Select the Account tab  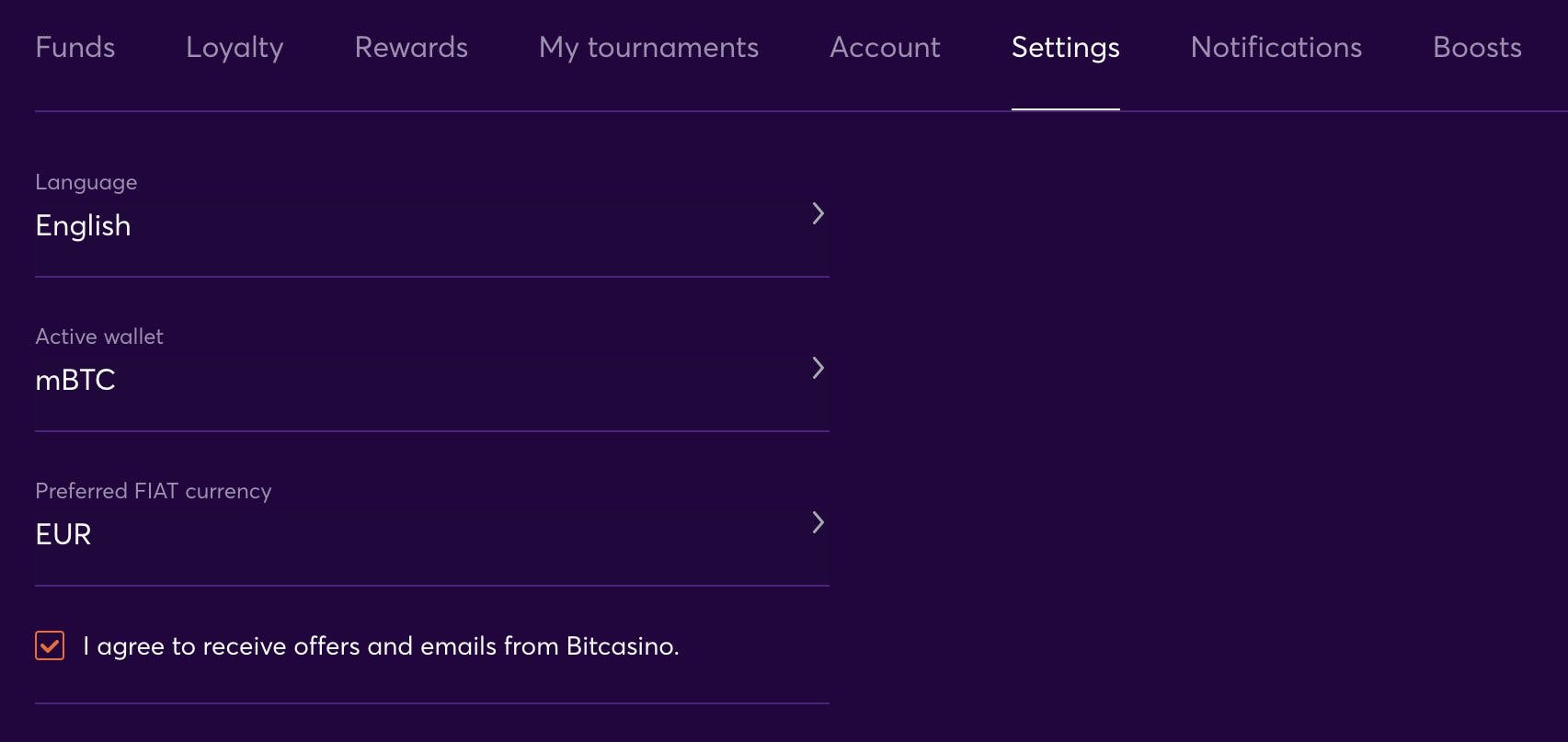pyautogui.click(x=885, y=48)
